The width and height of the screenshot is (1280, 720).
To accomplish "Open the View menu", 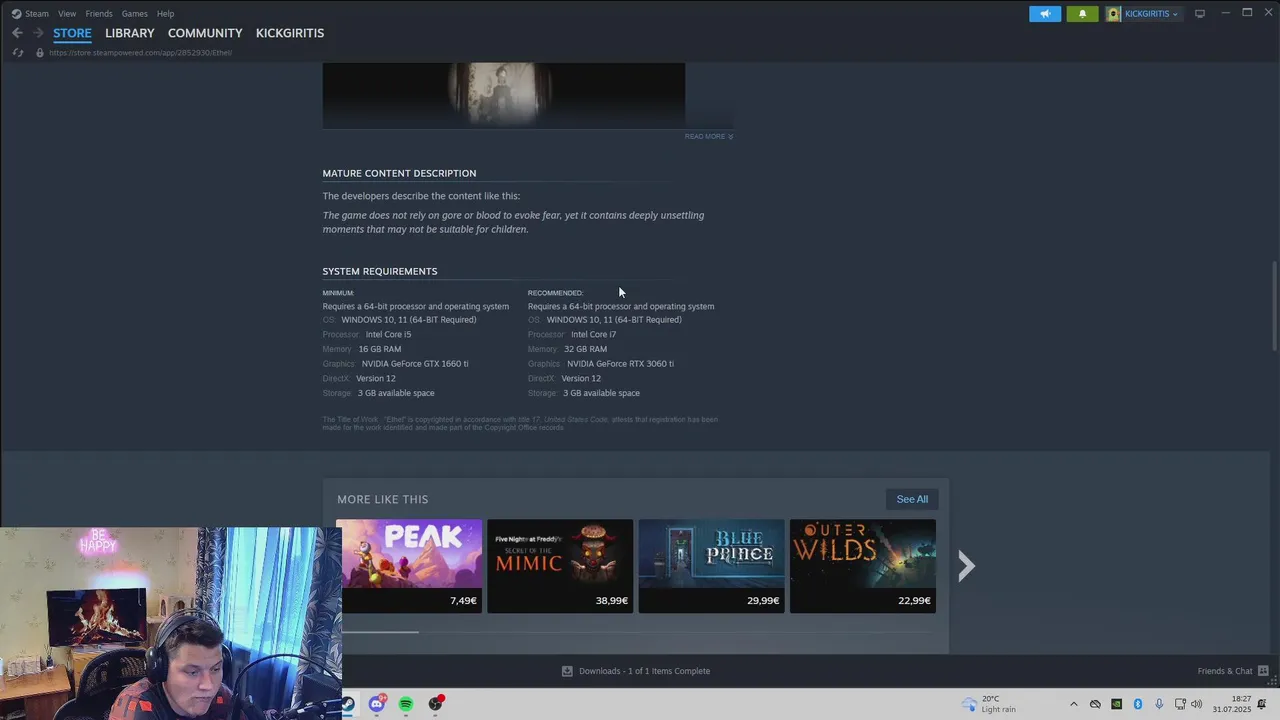I will pyautogui.click(x=67, y=14).
